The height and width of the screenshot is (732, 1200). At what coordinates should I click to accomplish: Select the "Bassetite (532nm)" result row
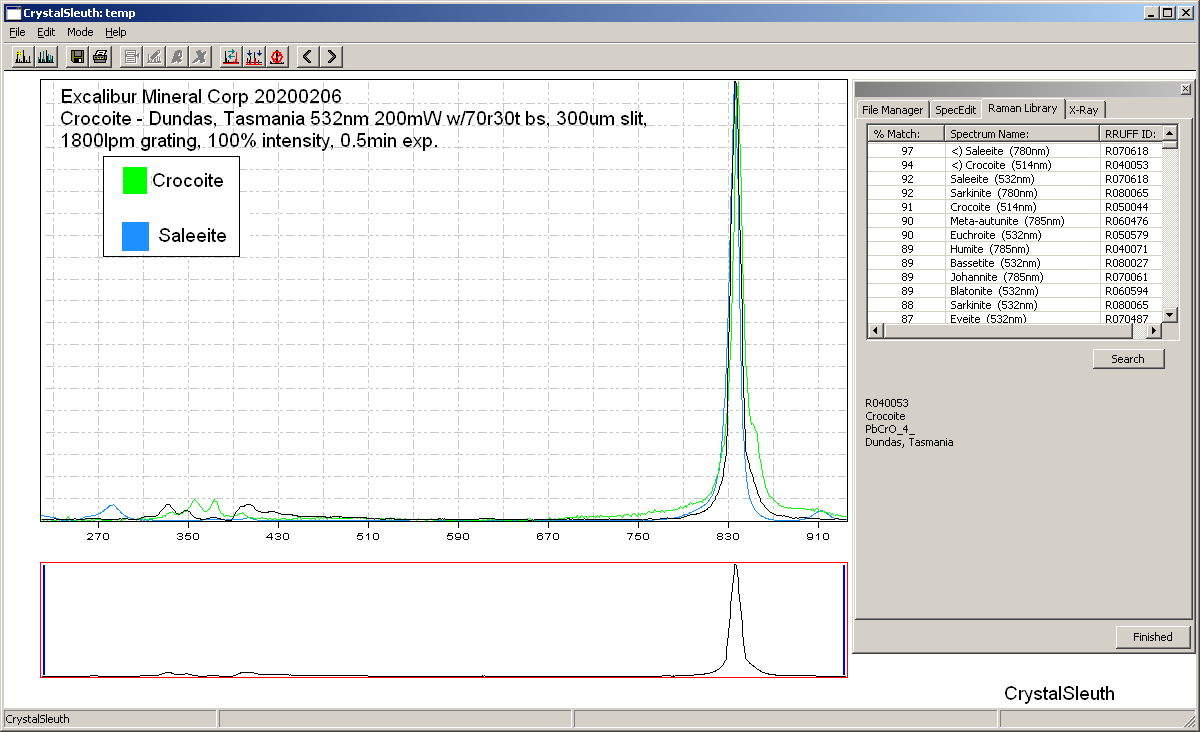pyautogui.click(x=1014, y=263)
